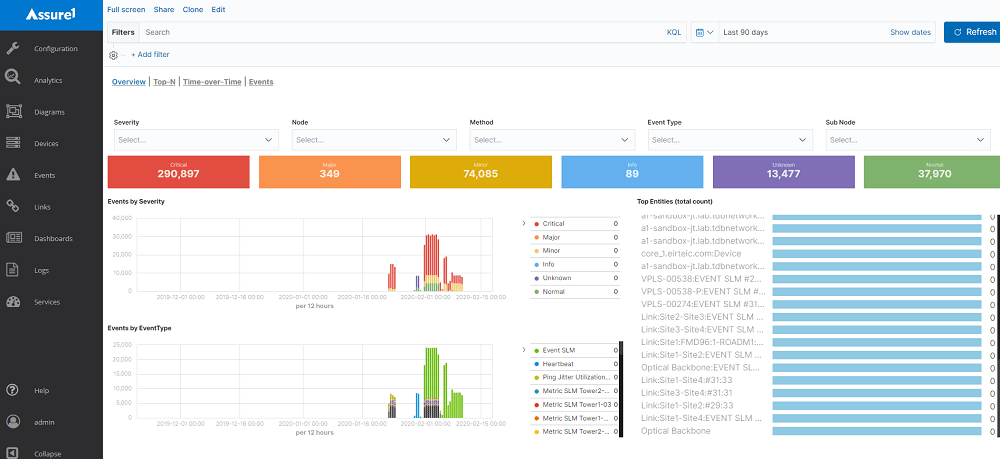This screenshot has width=1000, height=459.
Task: Toggle Heartbeat series in EventType legend
Action: click(x=562, y=364)
